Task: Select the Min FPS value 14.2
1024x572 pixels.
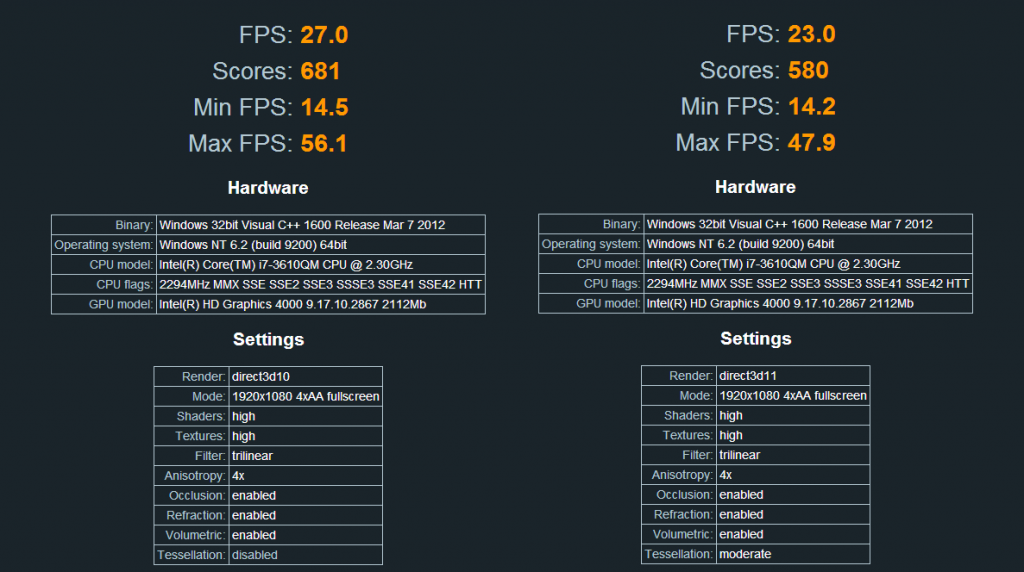Action: 811,107
